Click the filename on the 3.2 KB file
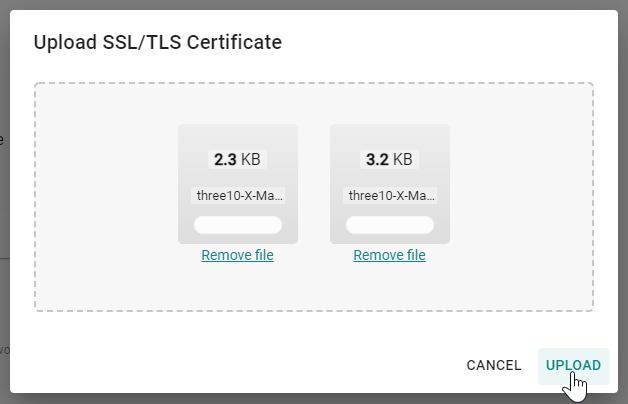628x404 pixels. [x=389, y=195]
